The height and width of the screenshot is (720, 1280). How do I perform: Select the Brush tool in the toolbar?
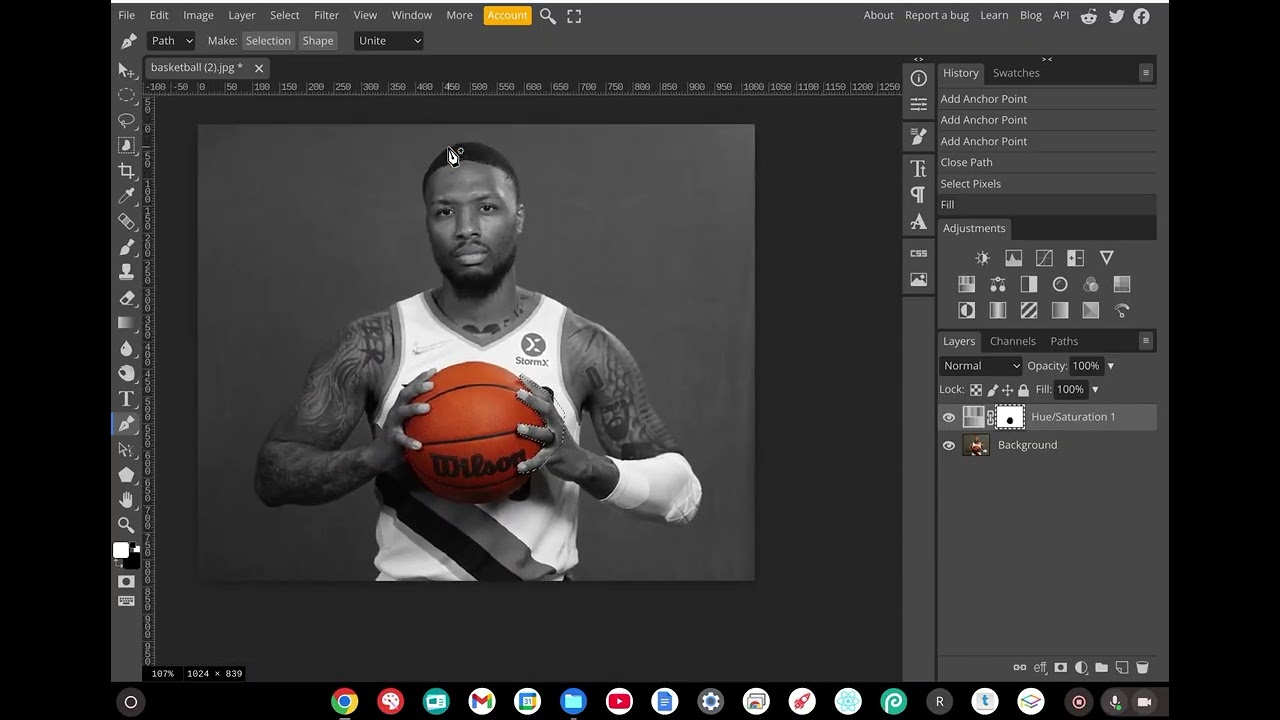(x=127, y=247)
